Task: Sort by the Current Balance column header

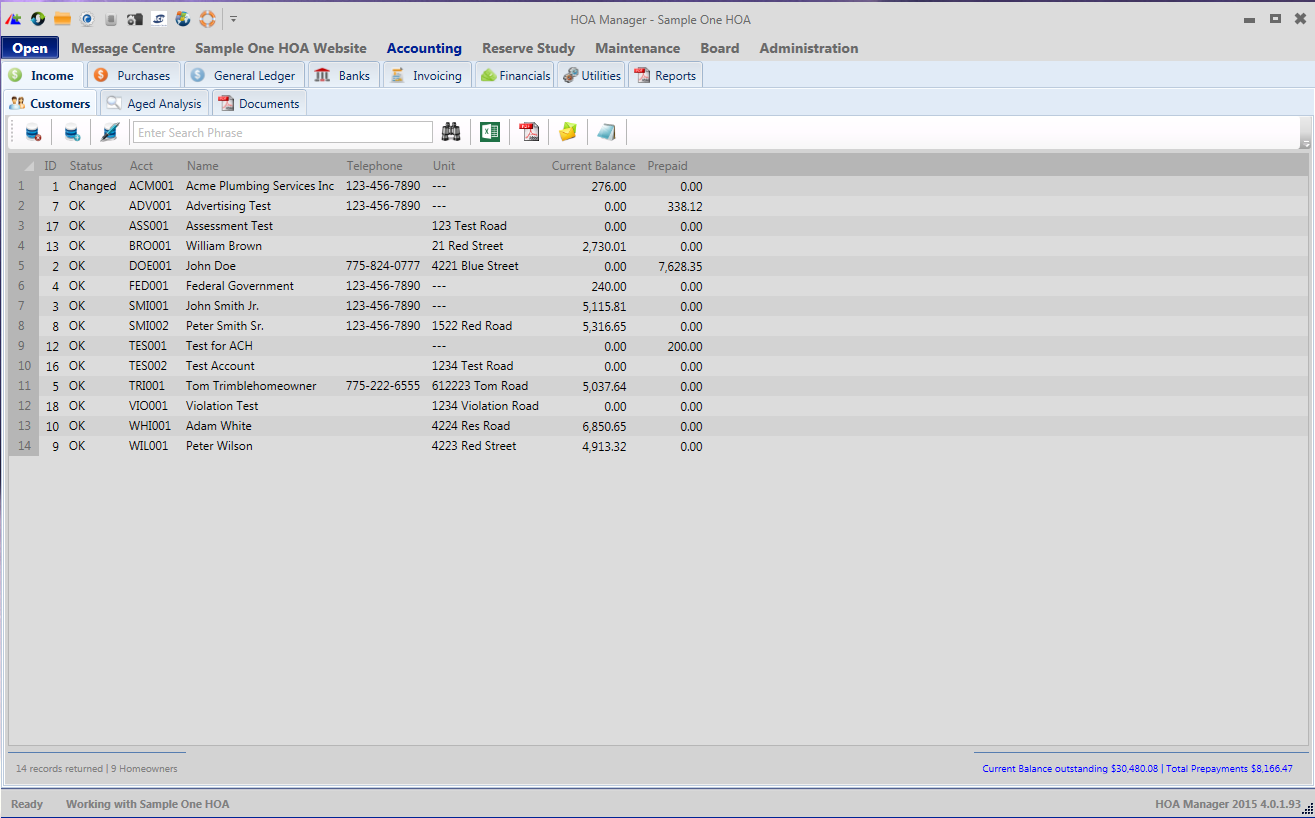Action: (593, 166)
